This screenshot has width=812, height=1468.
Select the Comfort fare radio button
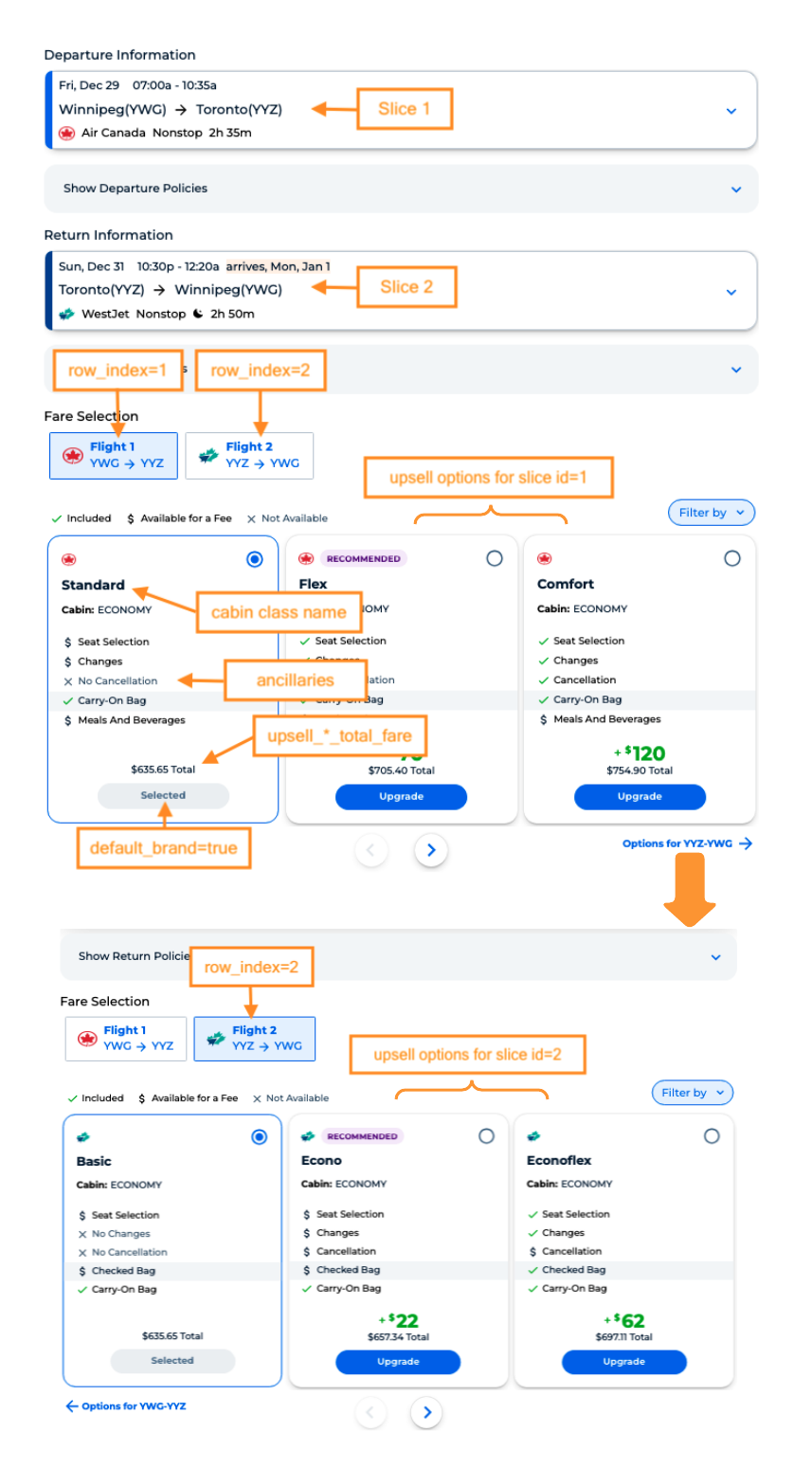click(x=732, y=558)
